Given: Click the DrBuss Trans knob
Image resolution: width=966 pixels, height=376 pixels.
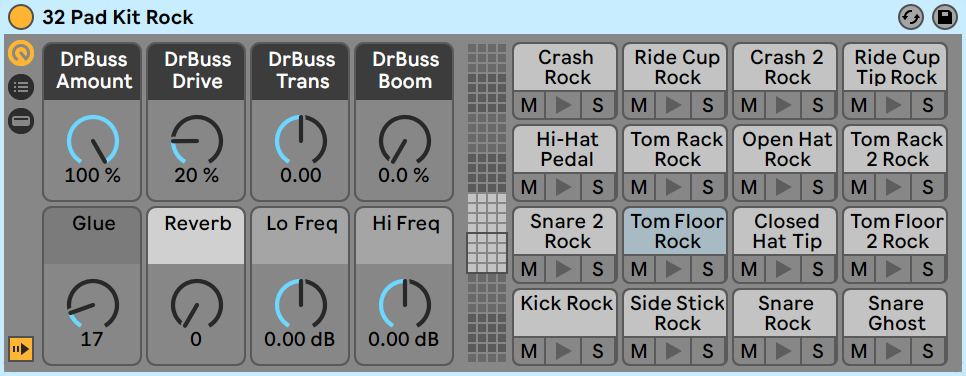Looking at the screenshot, I should pyautogui.click(x=301, y=141).
